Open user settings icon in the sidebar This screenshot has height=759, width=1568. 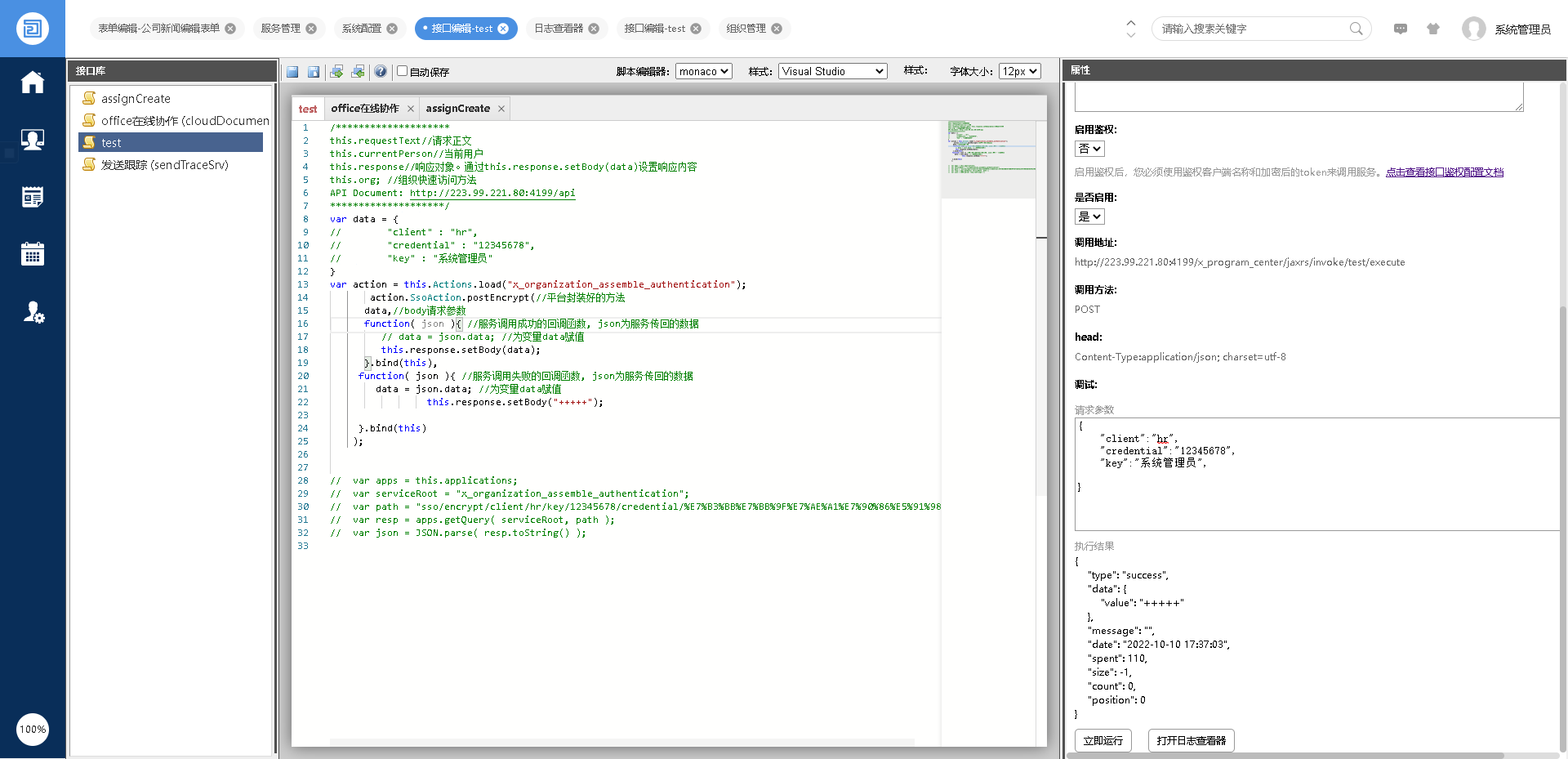tap(32, 312)
